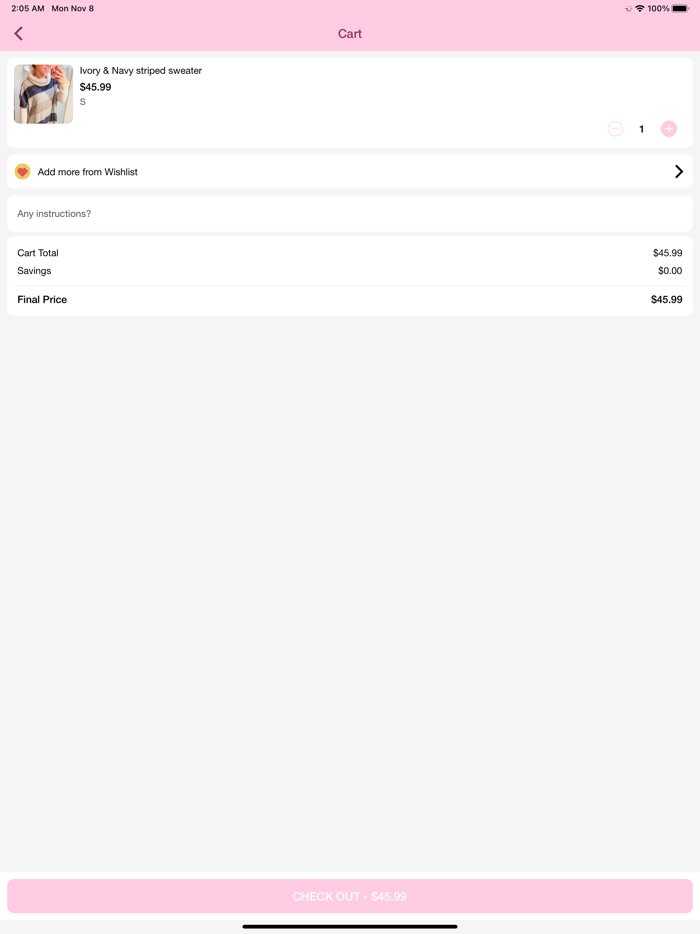
Task: Expand the wishlist row chevron
Action: point(679,172)
